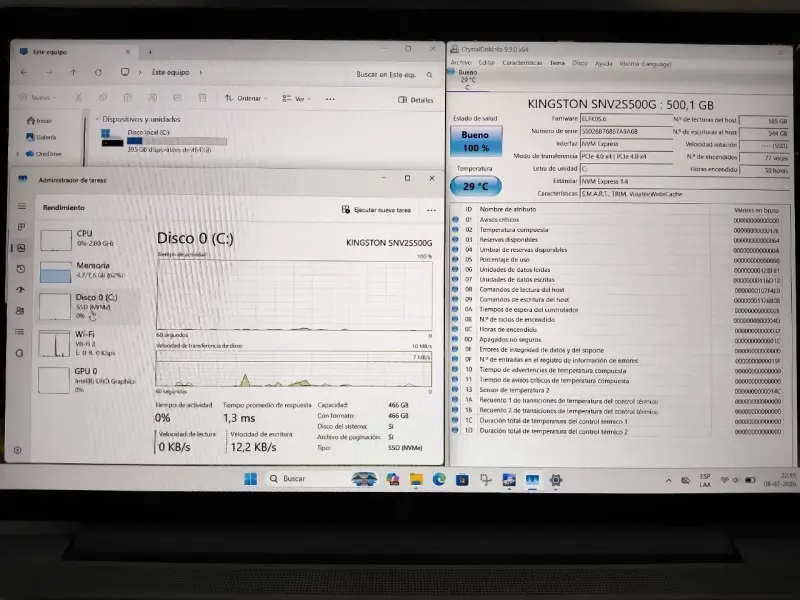
Task: Select 'Horas de encendido' attribute row
Action: tap(617, 330)
